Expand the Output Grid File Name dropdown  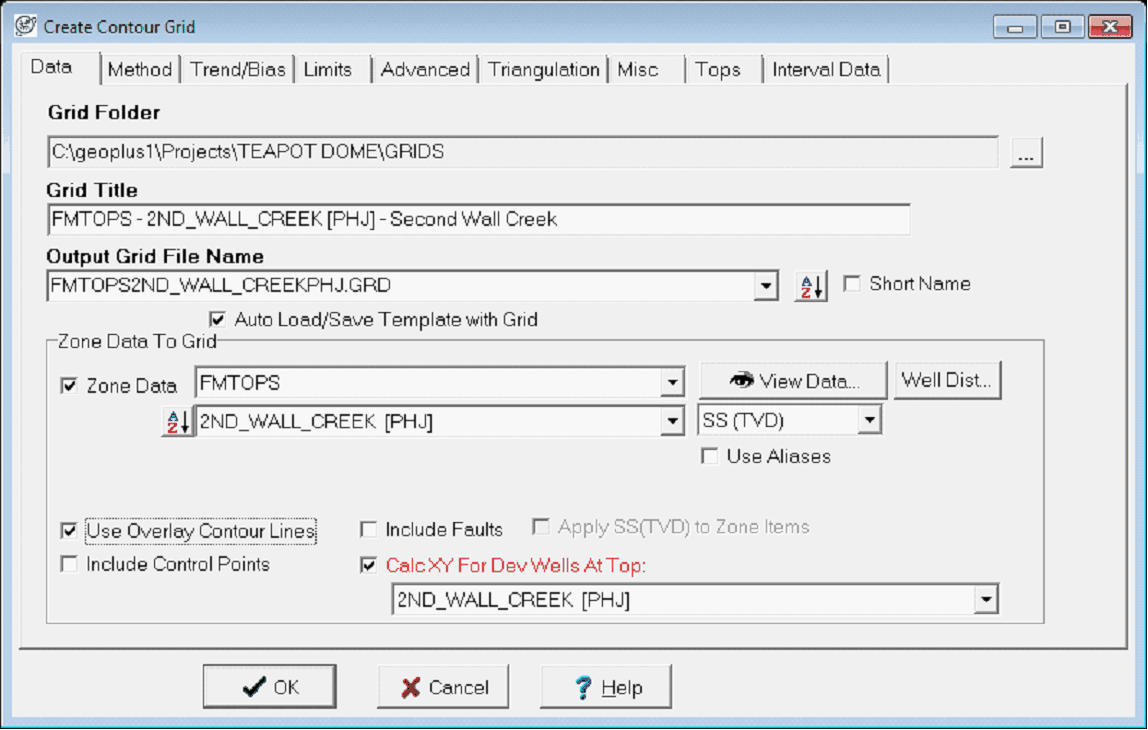pos(766,286)
